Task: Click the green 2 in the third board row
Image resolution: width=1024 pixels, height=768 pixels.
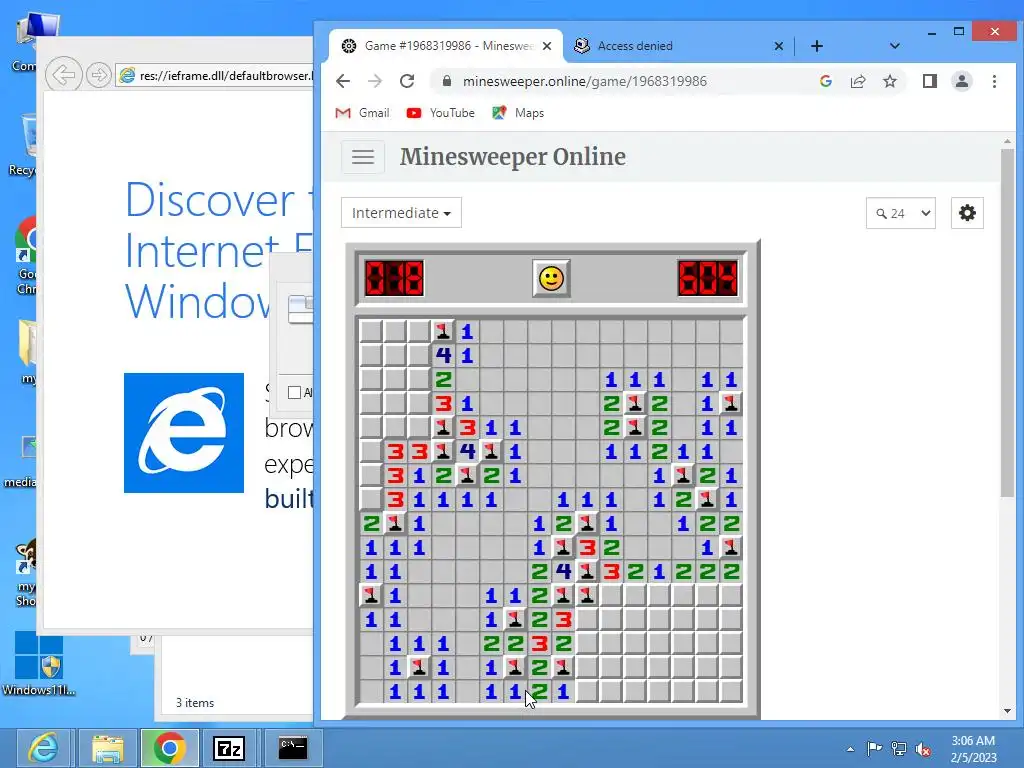Action: (443, 379)
